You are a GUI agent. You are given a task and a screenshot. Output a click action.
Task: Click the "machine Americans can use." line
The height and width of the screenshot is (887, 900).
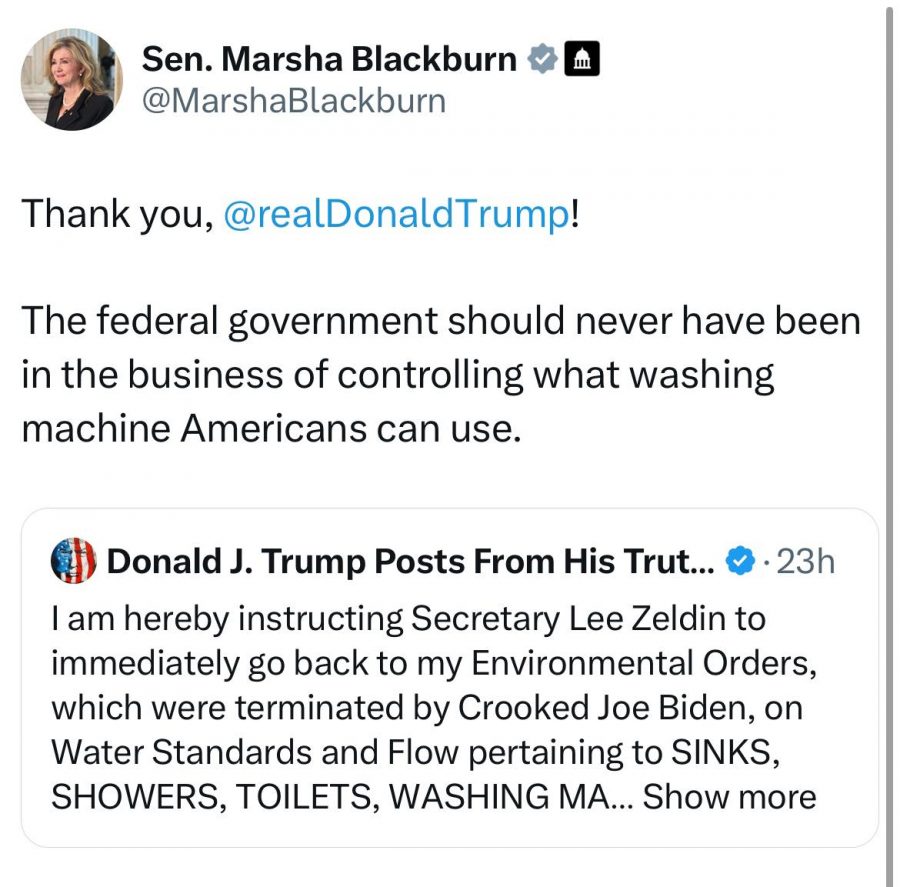(x=271, y=428)
